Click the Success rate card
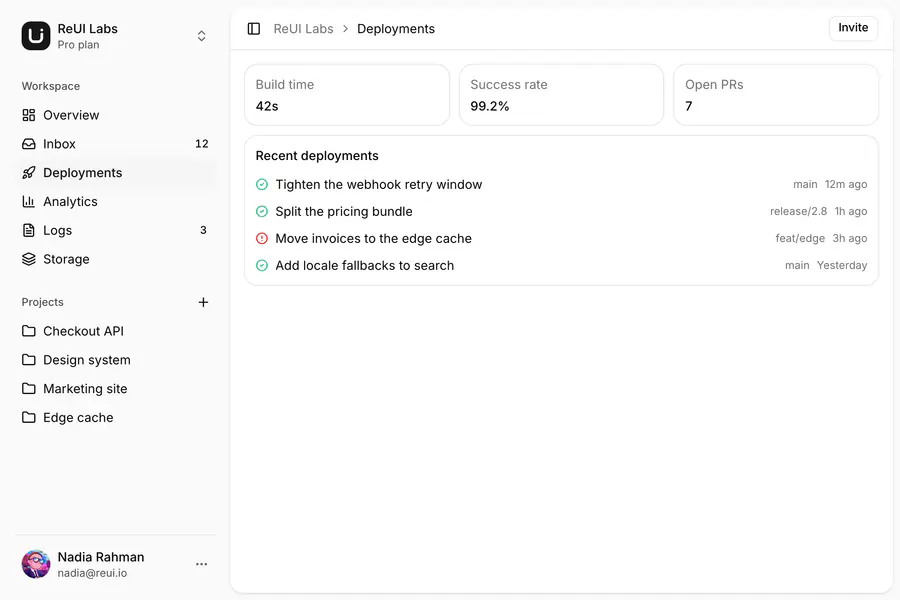900x600 pixels. click(x=561, y=95)
